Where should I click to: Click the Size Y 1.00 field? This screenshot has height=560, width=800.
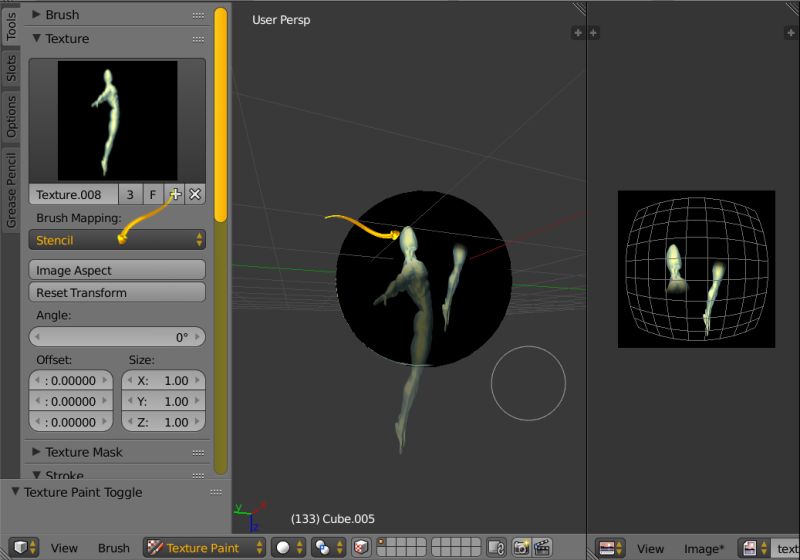(x=163, y=401)
